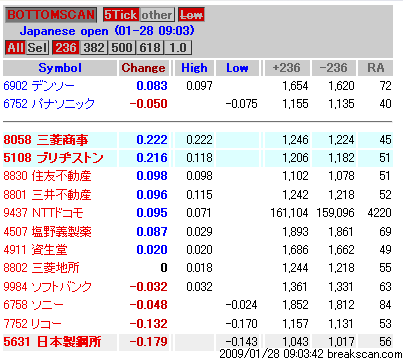Choose the Sel filter
The image size is (403, 360).
coord(37,48)
